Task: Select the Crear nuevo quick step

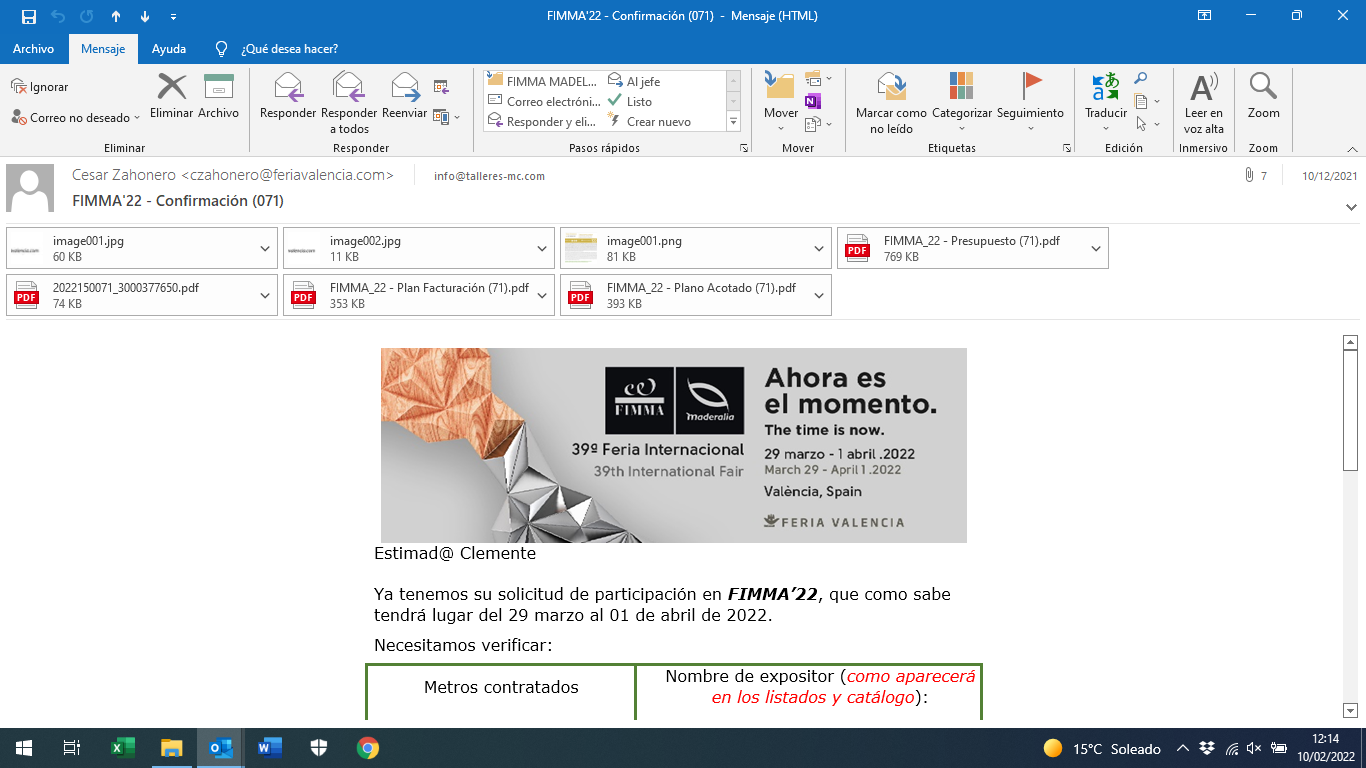Action: point(650,121)
